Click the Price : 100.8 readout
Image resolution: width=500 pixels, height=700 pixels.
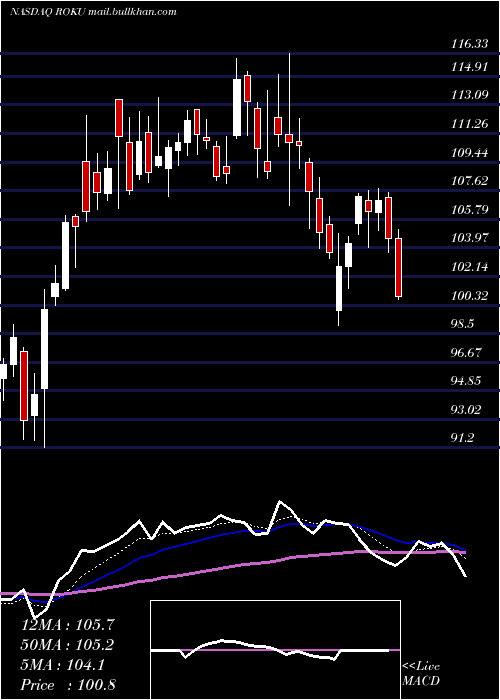coord(68,685)
